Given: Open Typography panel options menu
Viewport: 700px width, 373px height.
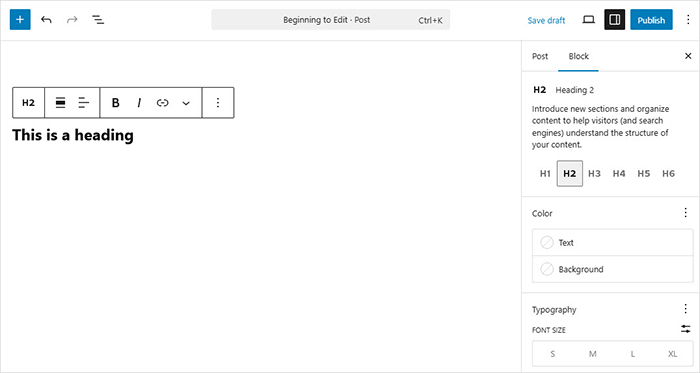Looking at the screenshot, I should coord(686,309).
